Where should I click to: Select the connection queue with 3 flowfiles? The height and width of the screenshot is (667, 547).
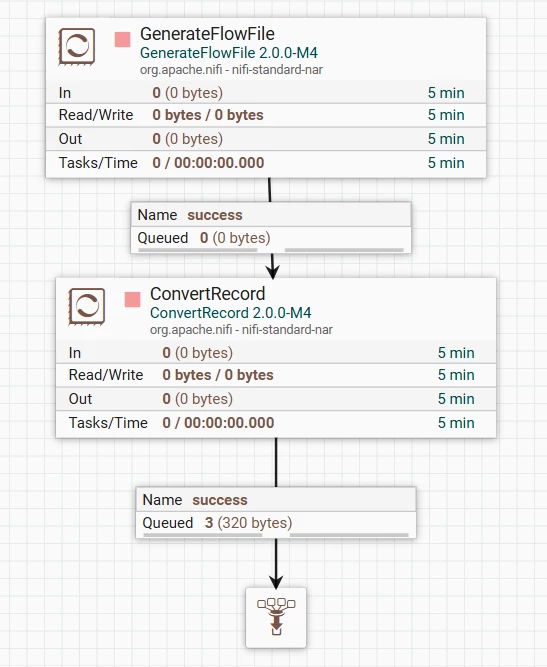tap(276, 513)
